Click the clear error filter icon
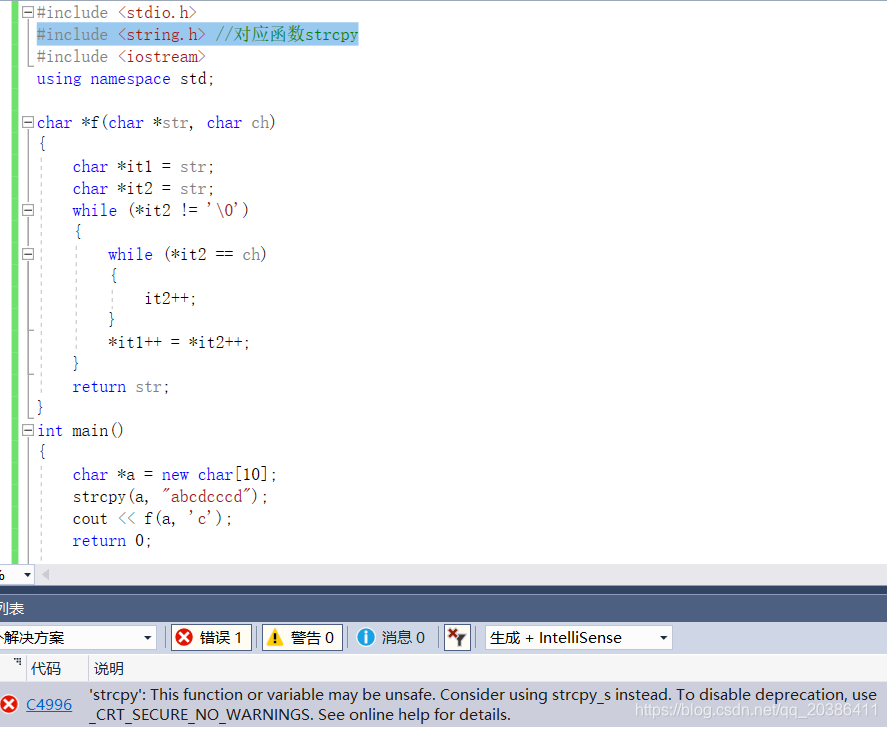The height and width of the screenshot is (729, 887). pyautogui.click(x=457, y=638)
